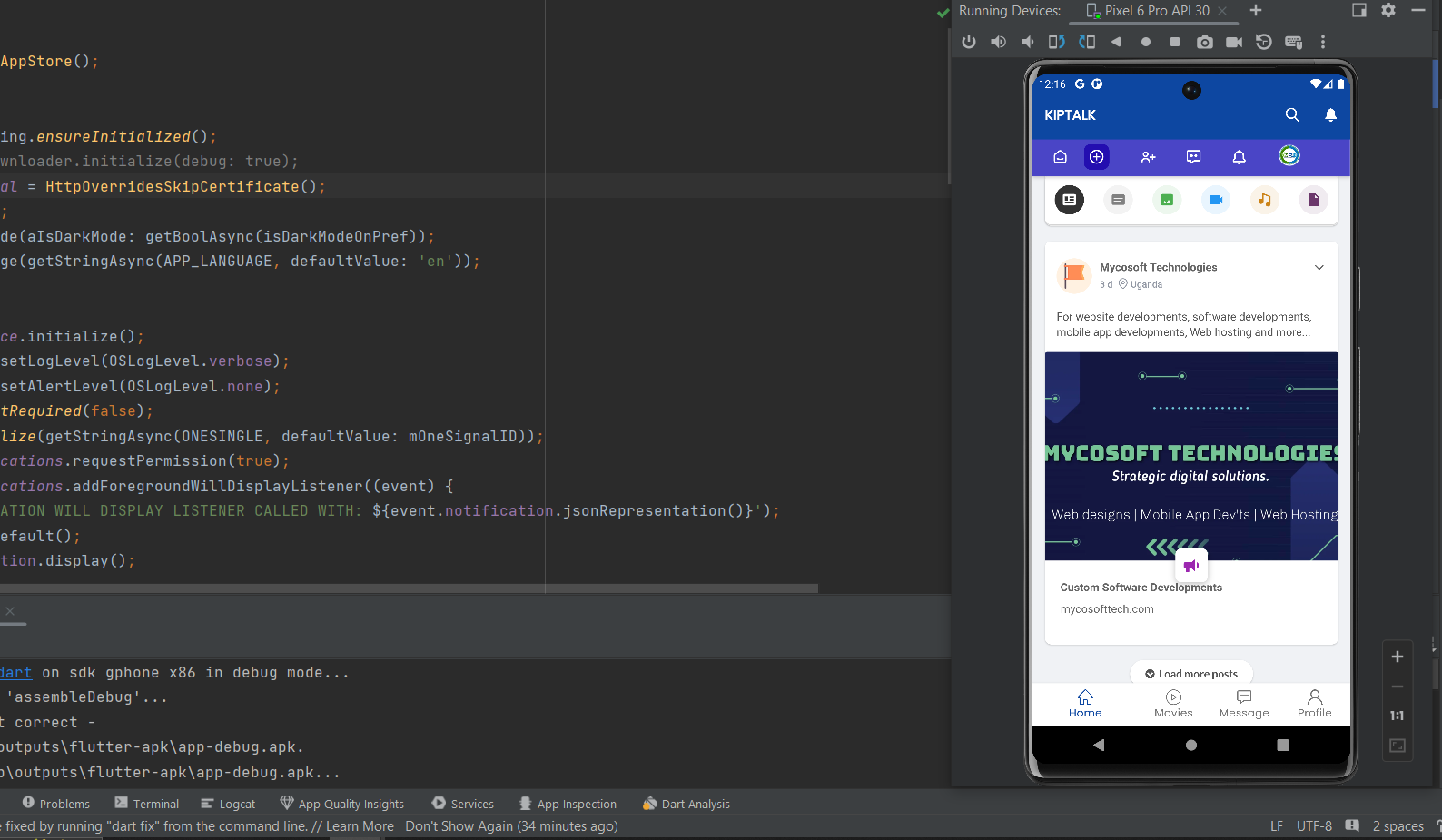Tap the bell icon in KIPTALK header
This screenshot has width=1442, height=840.
click(x=1330, y=115)
